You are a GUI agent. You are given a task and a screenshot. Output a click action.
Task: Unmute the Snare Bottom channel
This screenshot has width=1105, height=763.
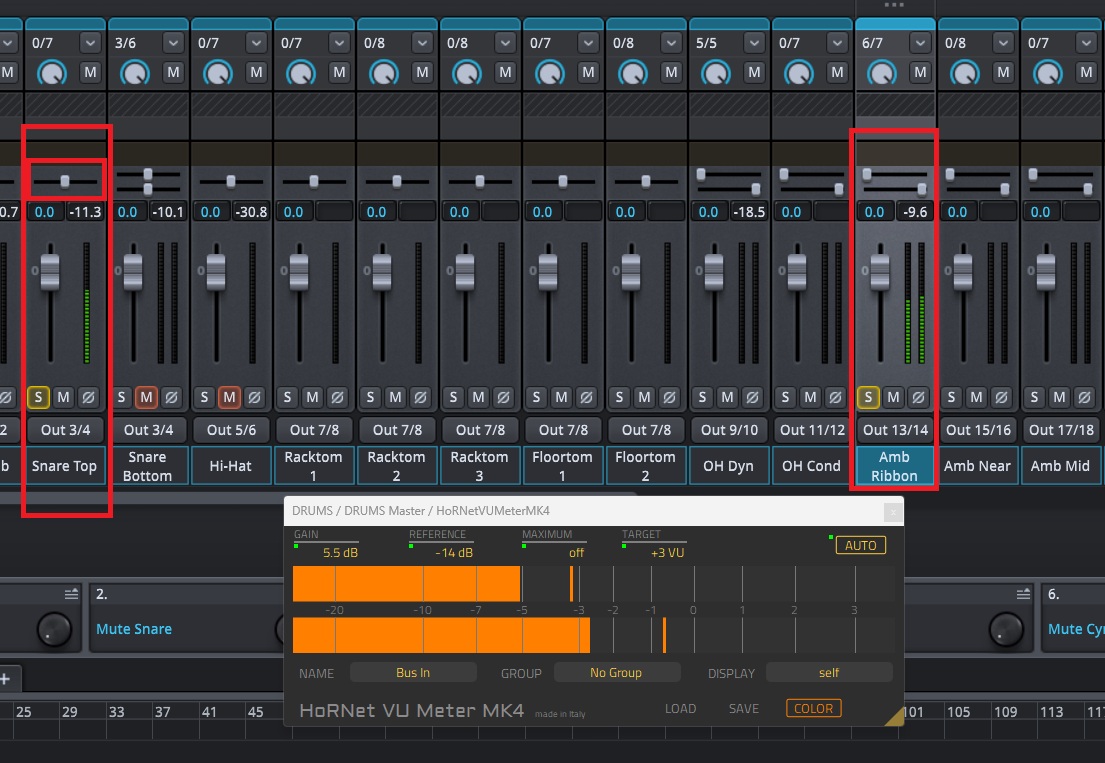coord(146,397)
